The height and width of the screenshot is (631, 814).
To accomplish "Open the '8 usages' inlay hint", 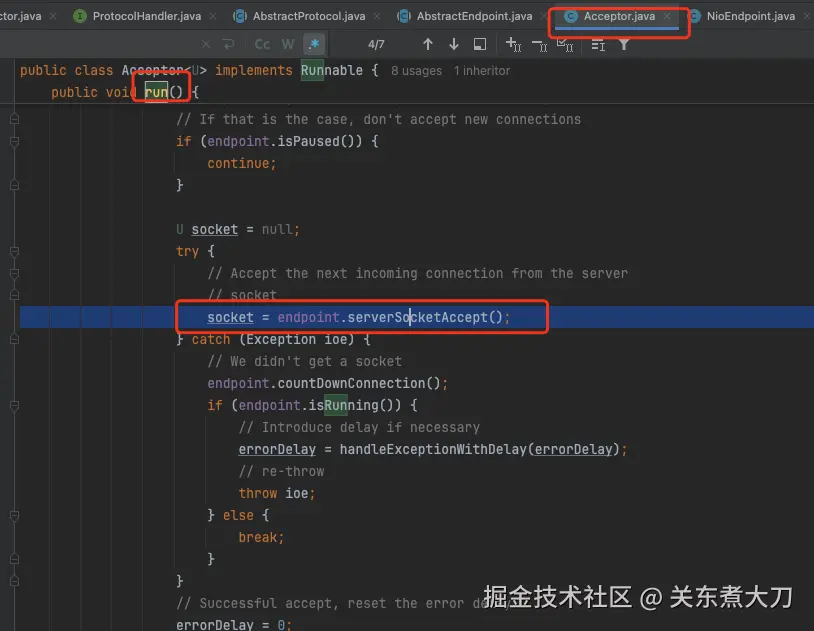I will [x=416, y=71].
